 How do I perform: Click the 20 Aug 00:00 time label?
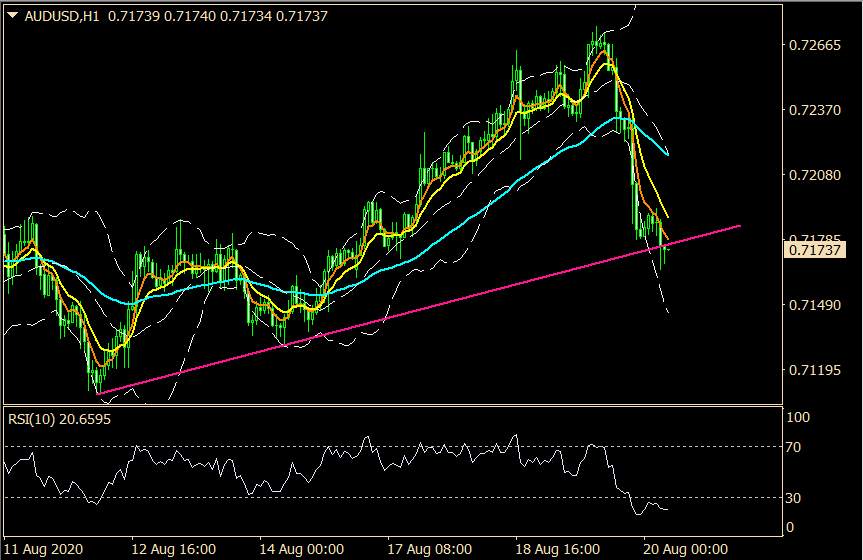tap(685, 549)
